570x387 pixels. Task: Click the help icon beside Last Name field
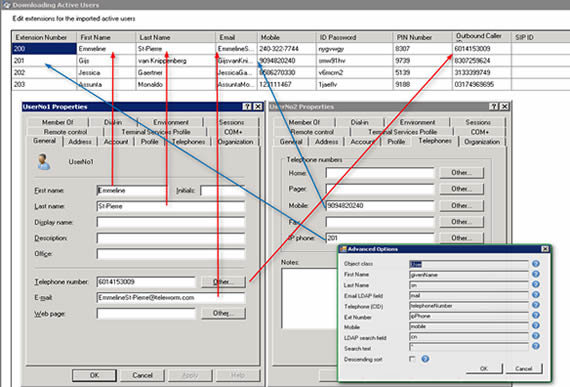click(x=536, y=285)
